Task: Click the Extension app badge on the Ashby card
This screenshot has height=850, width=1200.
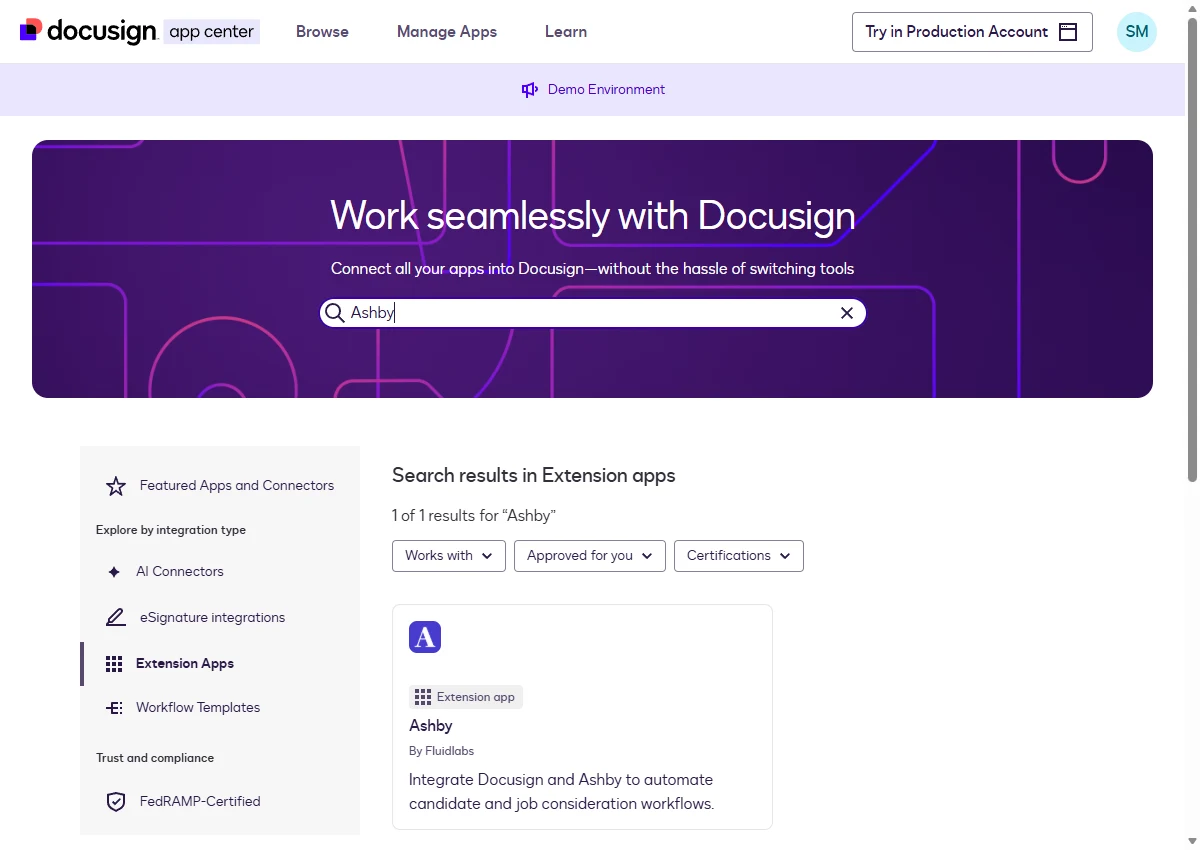Action: (x=466, y=697)
